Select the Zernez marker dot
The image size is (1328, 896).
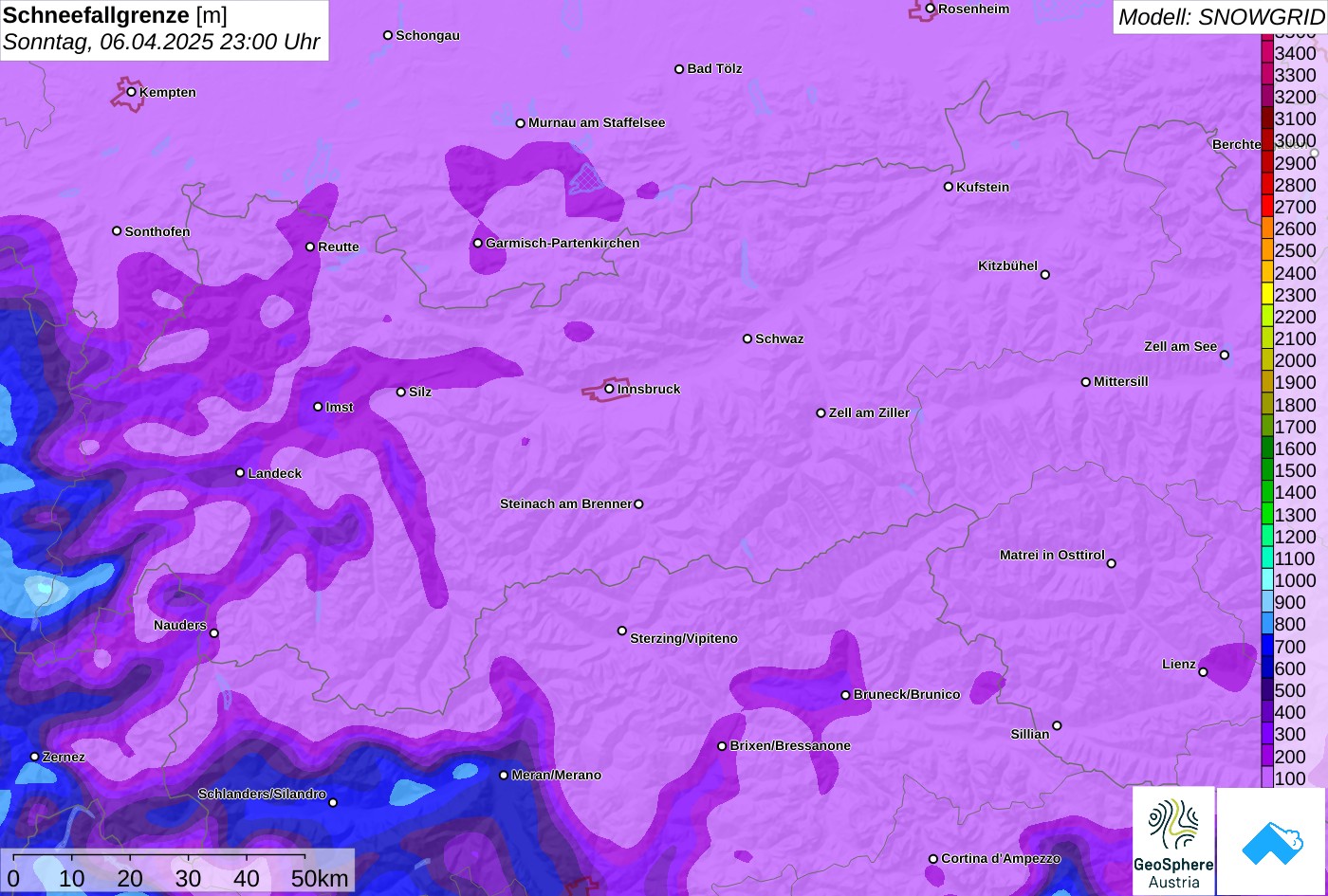(x=35, y=757)
